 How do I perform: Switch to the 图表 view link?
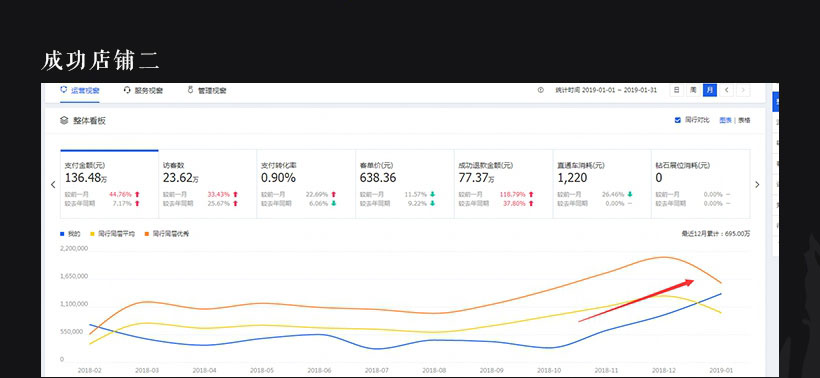click(725, 120)
